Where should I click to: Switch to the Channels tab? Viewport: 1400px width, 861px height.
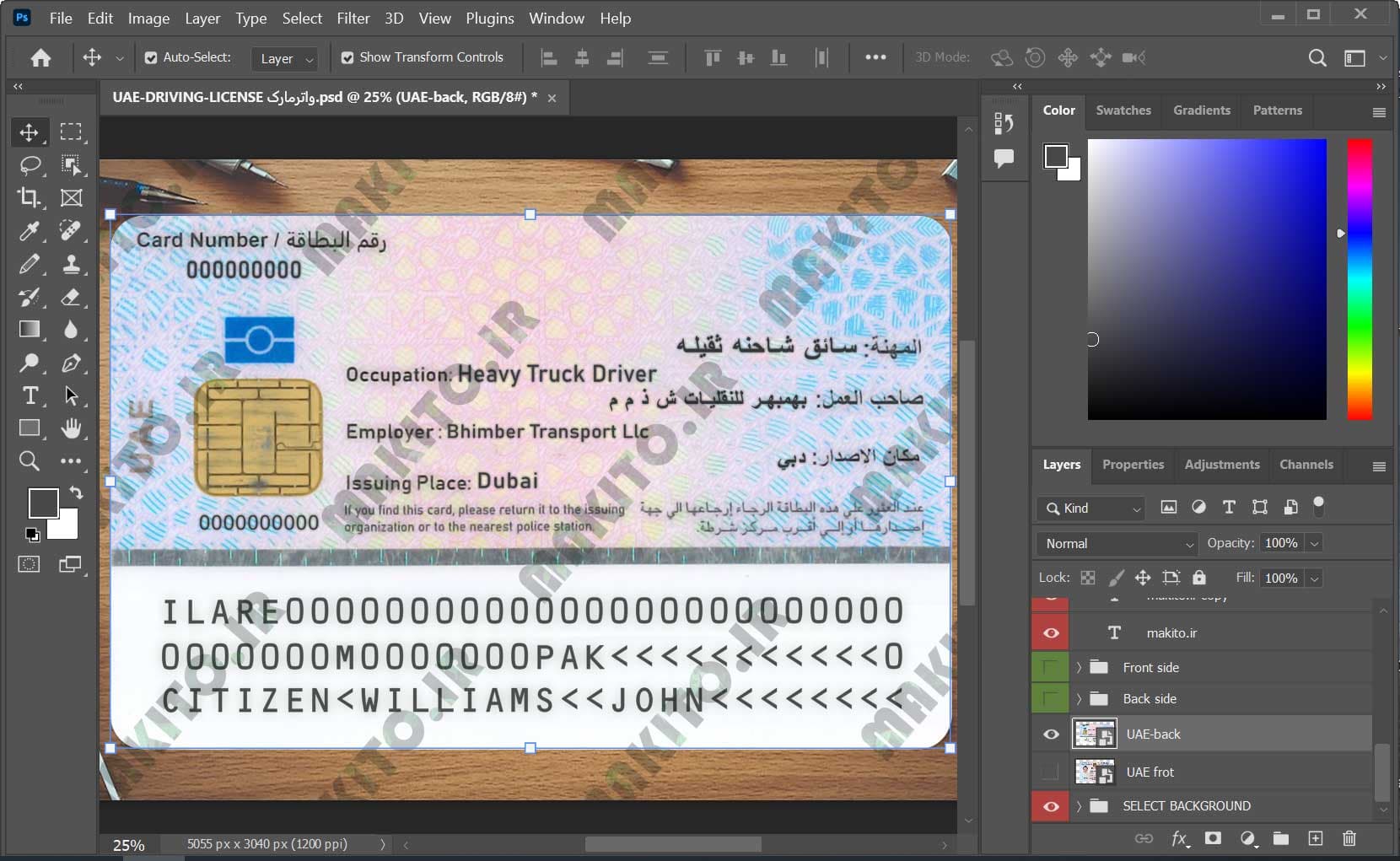(1306, 465)
